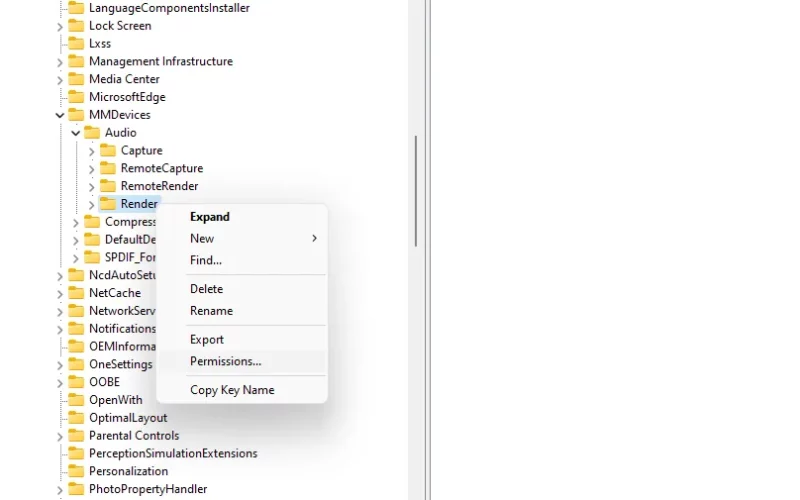Click the Notifications folder icon

point(76,328)
